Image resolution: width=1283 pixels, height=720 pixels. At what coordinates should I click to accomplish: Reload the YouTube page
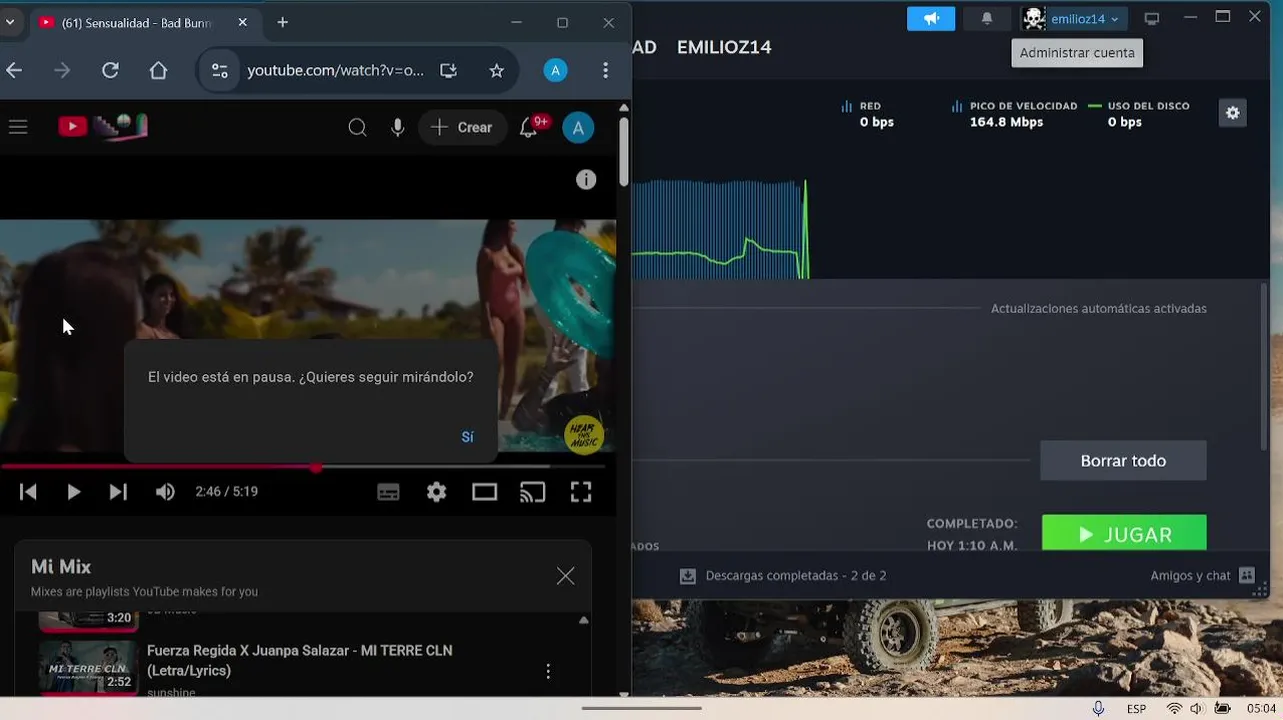(110, 70)
